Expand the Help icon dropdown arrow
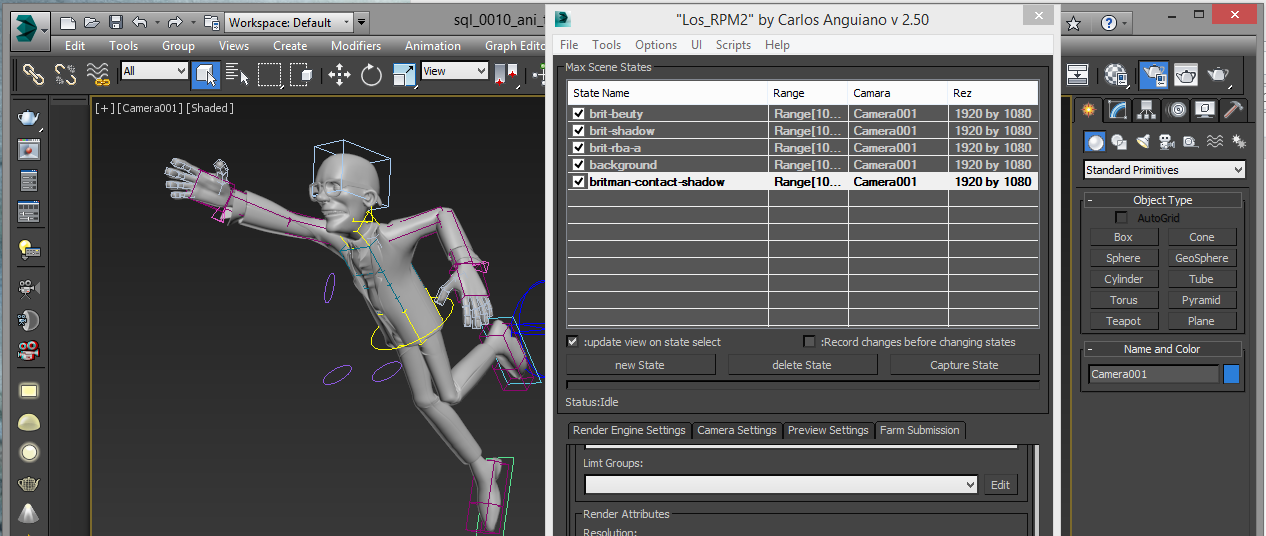The width and height of the screenshot is (1266, 536). [x=1125, y=23]
